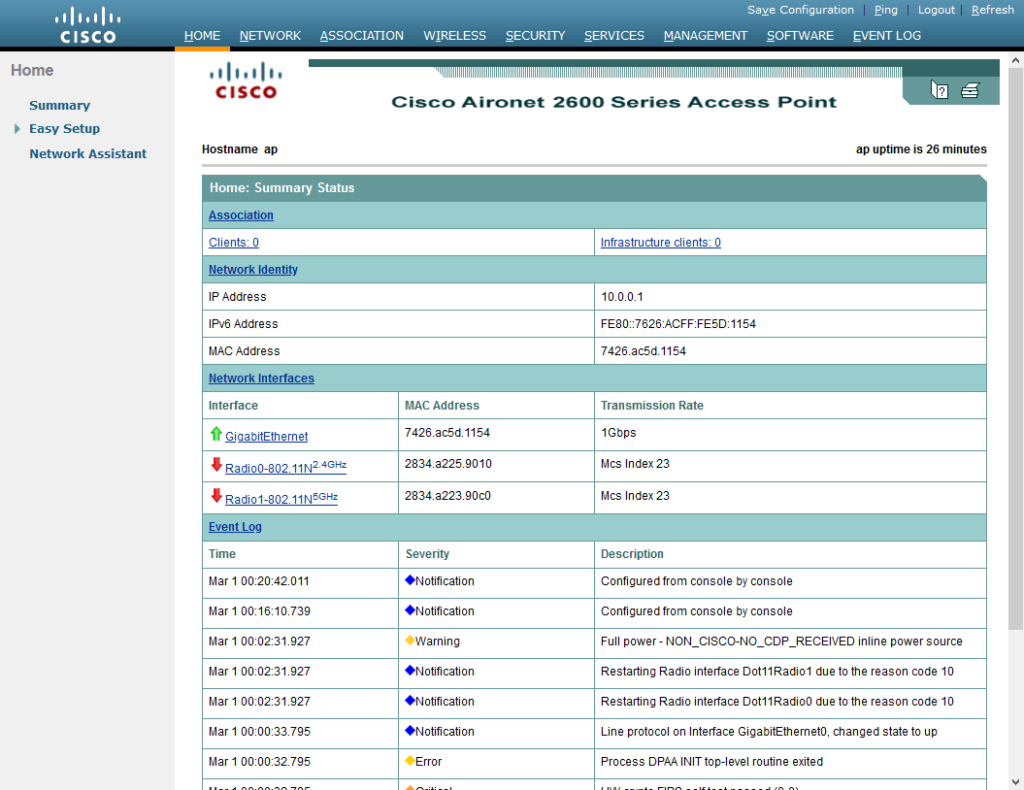The width and height of the screenshot is (1024, 790).
Task: Select Summary in the sidebar
Action: click(x=59, y=105)
